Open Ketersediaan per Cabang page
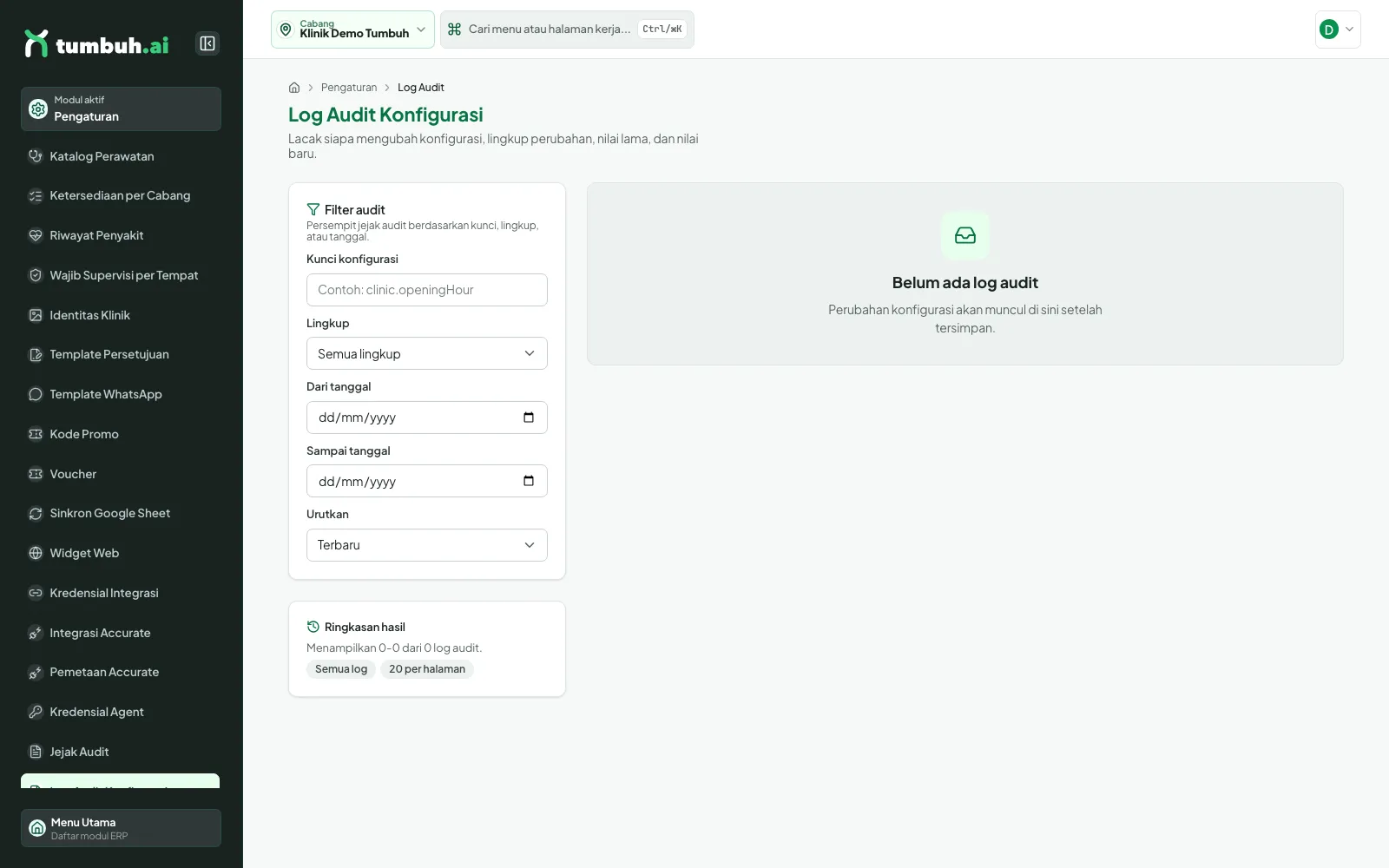This screenshot has width=1389, height=868. (121, 196)
